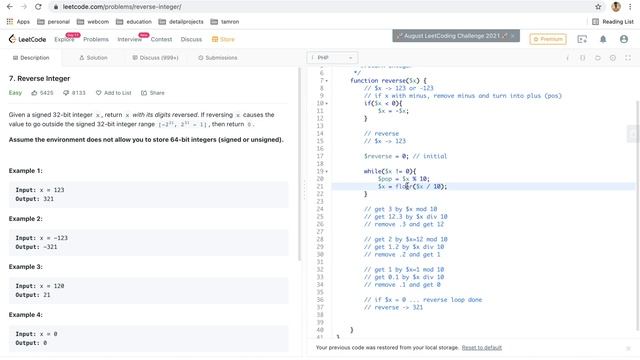640x360 pixels.
Task: Click code line '$pop = $x % 10;'
Action: click(x=403, y=179)
